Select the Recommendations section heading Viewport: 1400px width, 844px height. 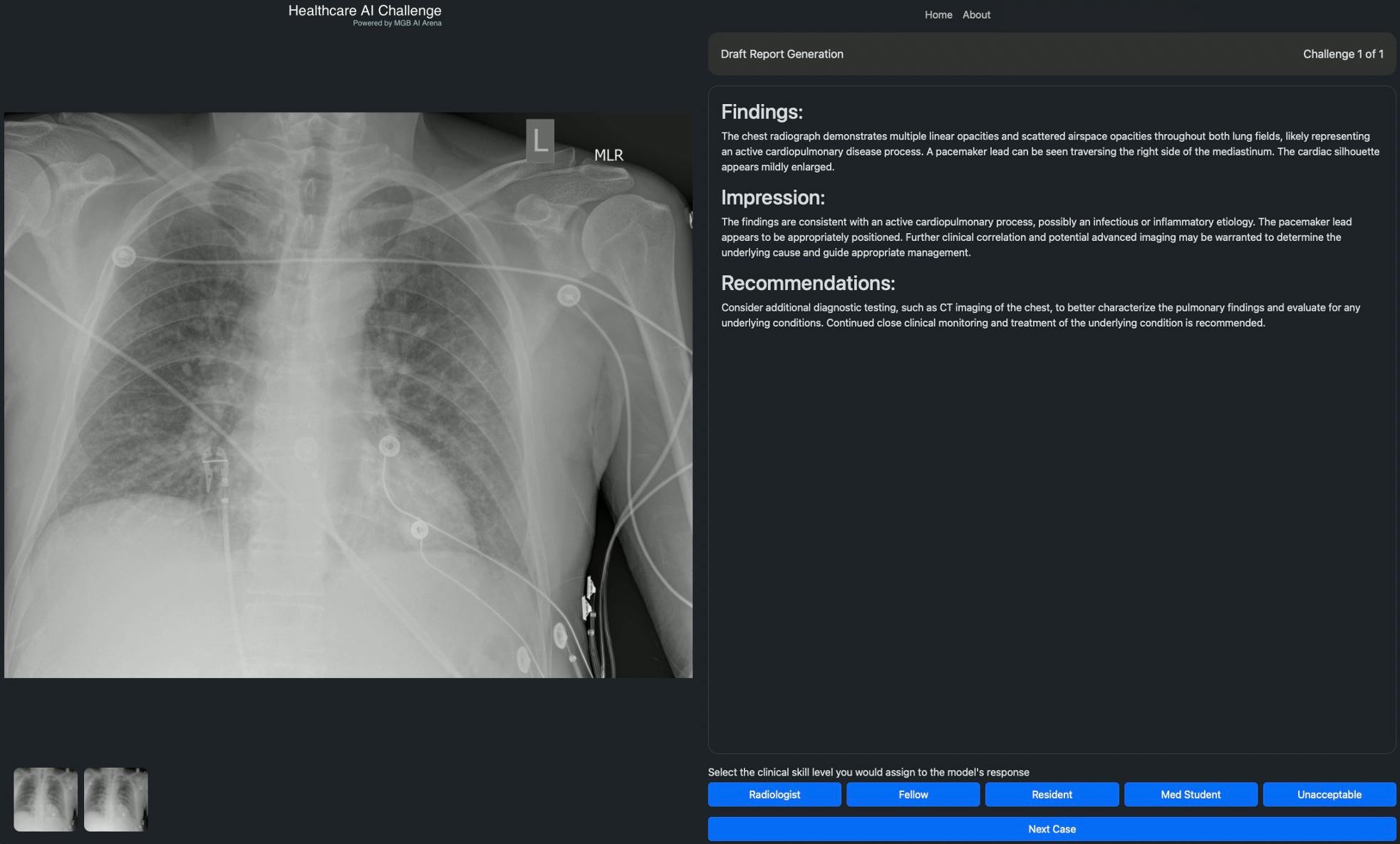tap(807, 282)
